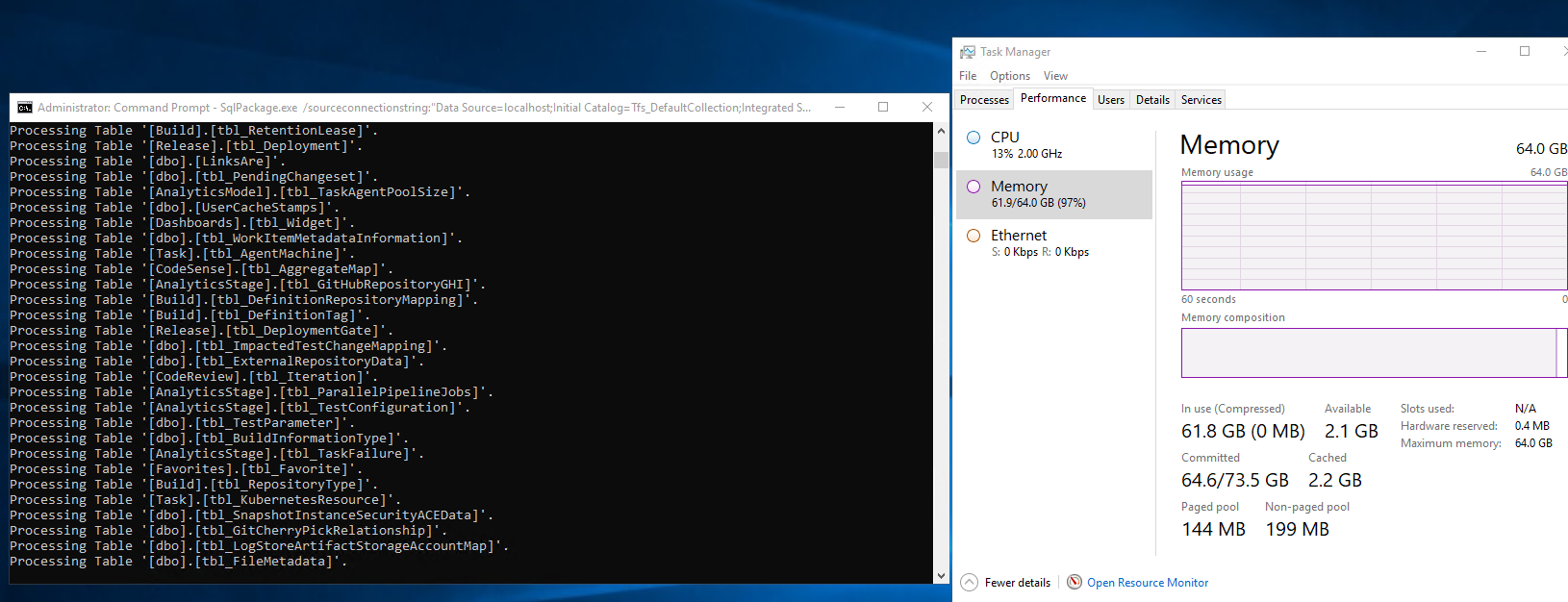Click the '[Build].[tbl_DefinitionTag]' line
The height and width of the screenshot is (602, 1568).
190,315
